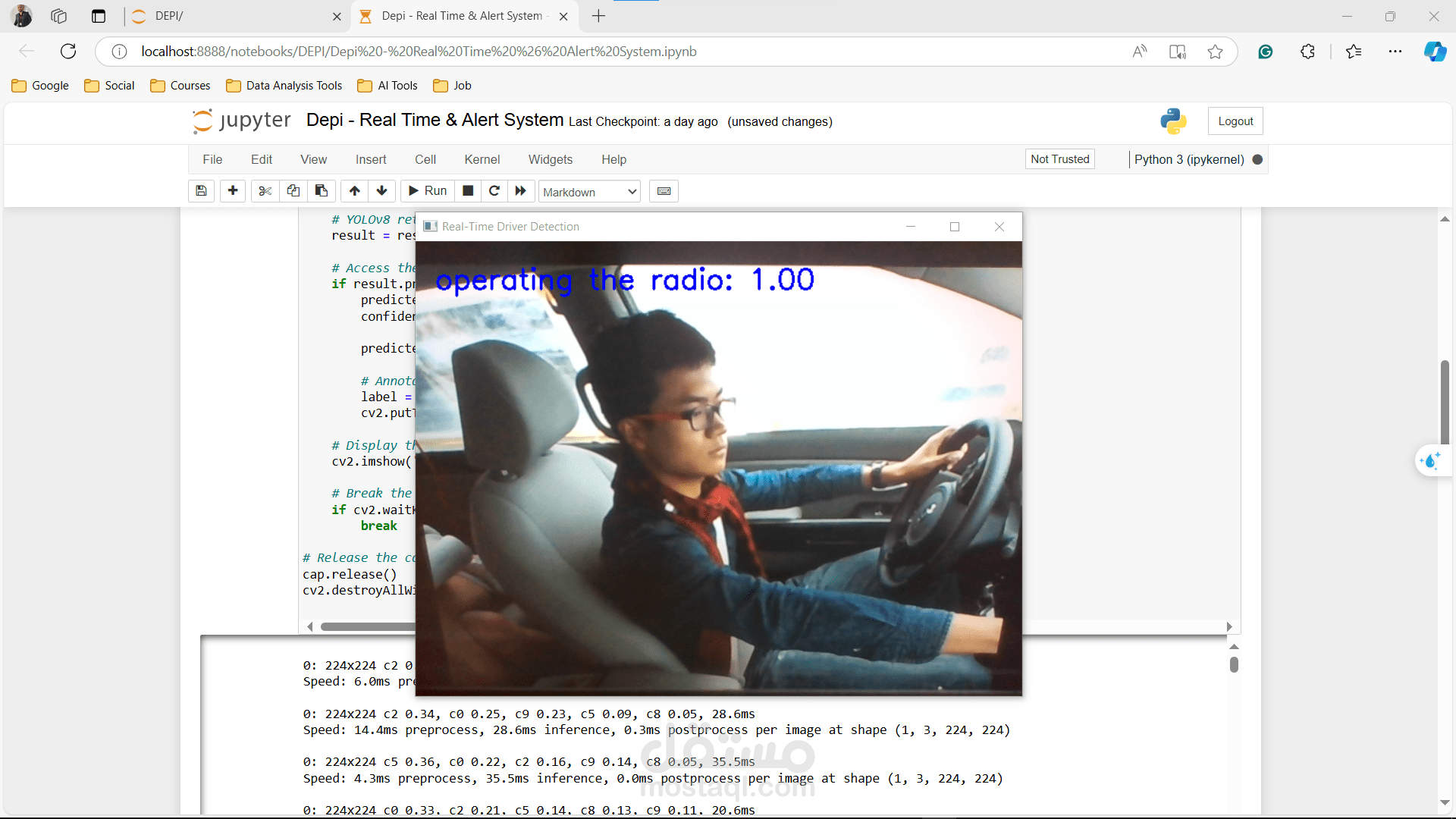Screen dimensions: 1456x819
Task: Move the selected cell down
Action: (382, 191)
